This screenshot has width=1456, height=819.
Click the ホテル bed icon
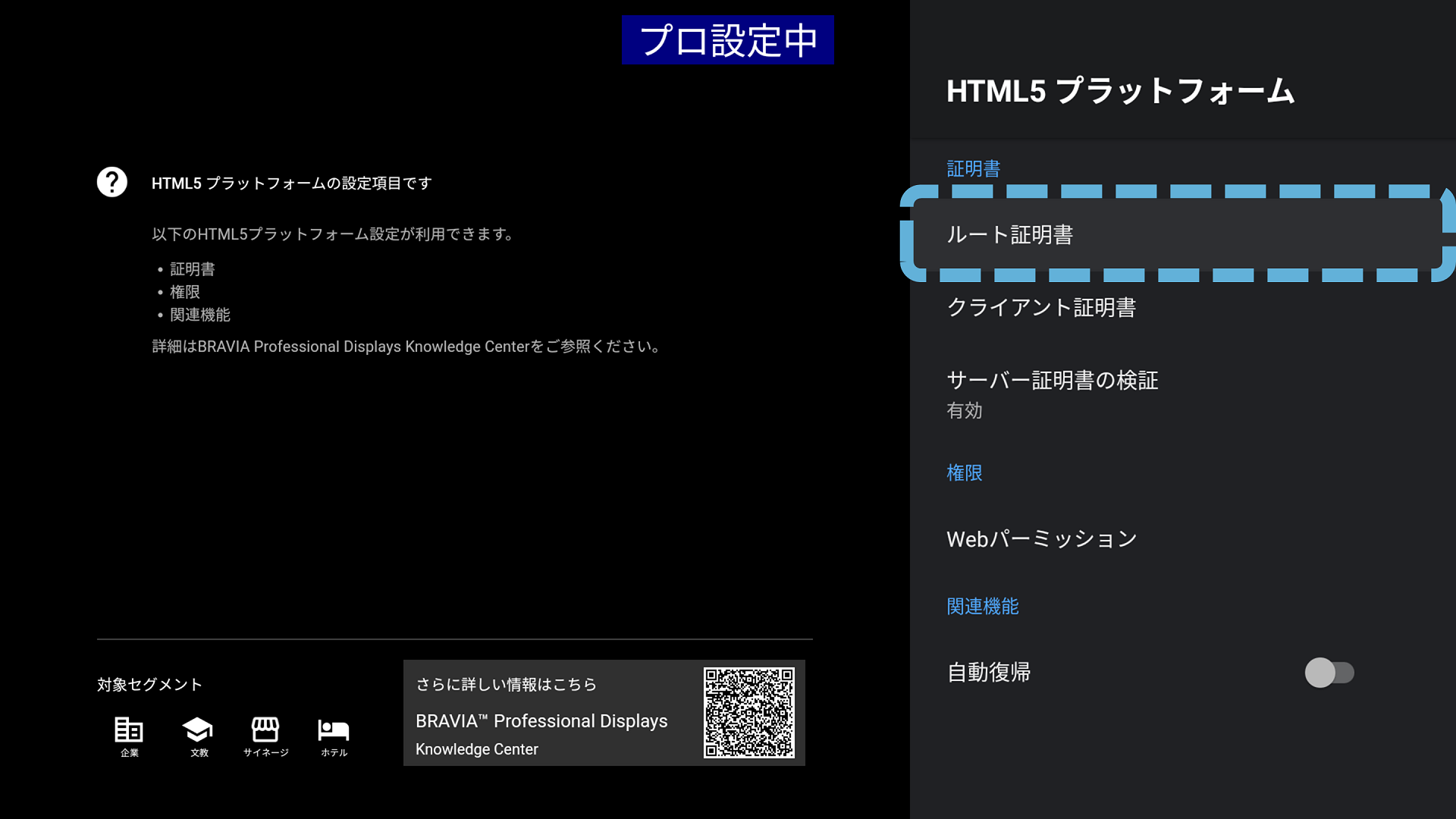pyautogui.click(x=334, y=730)
